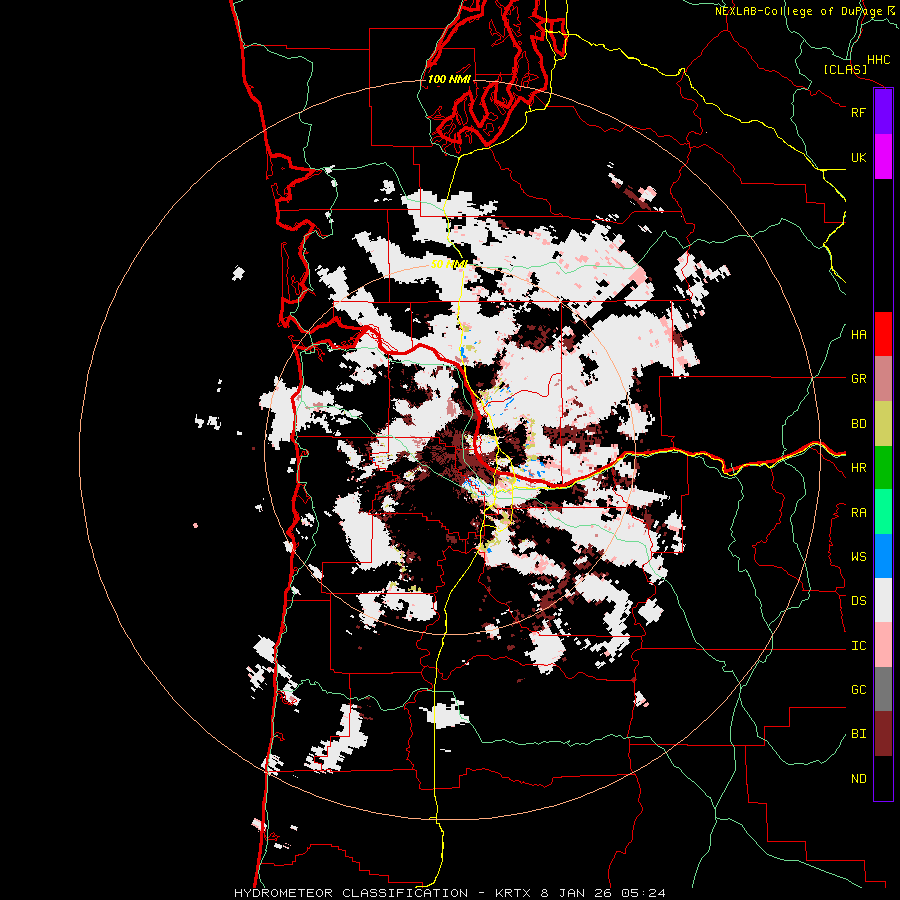Click the 100 NMI range ring label
900x900 pixels.
(x=449, y=79)
